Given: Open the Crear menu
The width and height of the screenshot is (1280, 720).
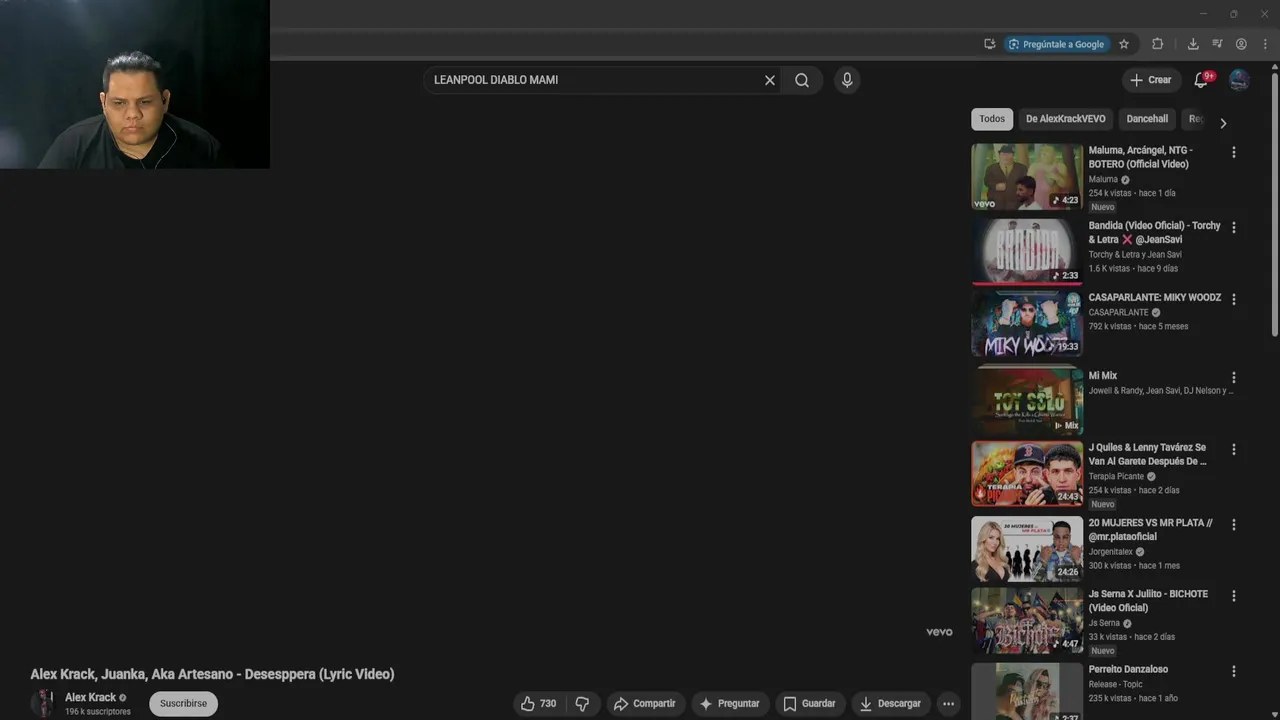Looking at the screenshot, I should (x=1150, y=80).
